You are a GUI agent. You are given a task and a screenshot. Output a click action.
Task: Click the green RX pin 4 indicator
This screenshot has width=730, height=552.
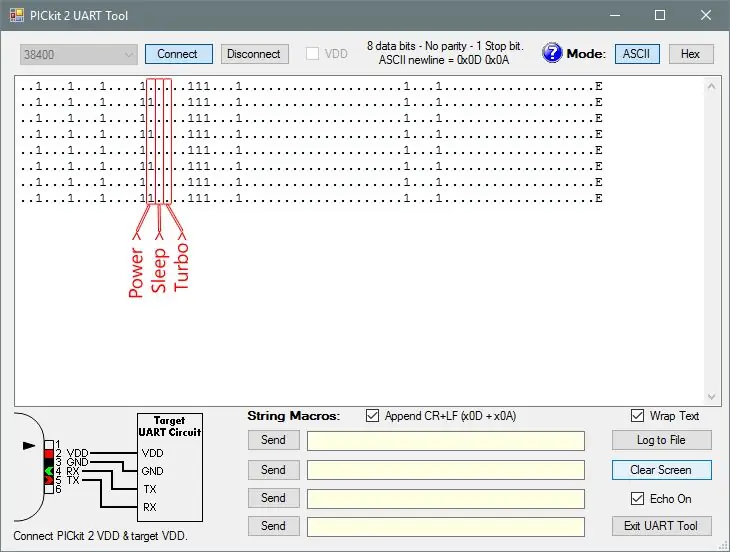click(49, 471)
